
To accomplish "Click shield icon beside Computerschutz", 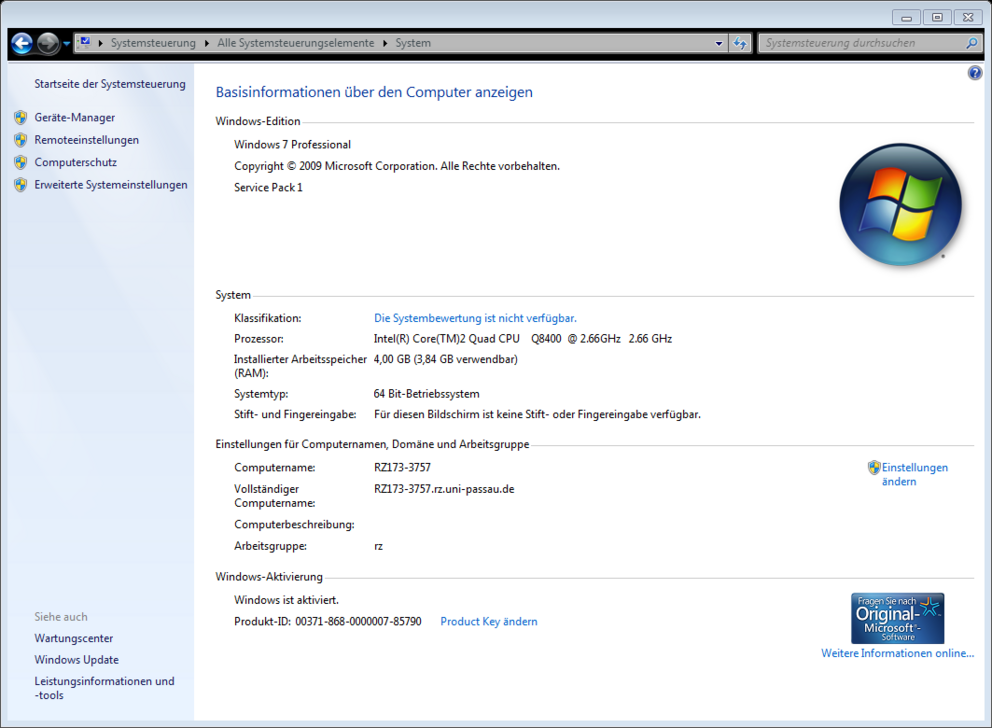I will 21,163.
